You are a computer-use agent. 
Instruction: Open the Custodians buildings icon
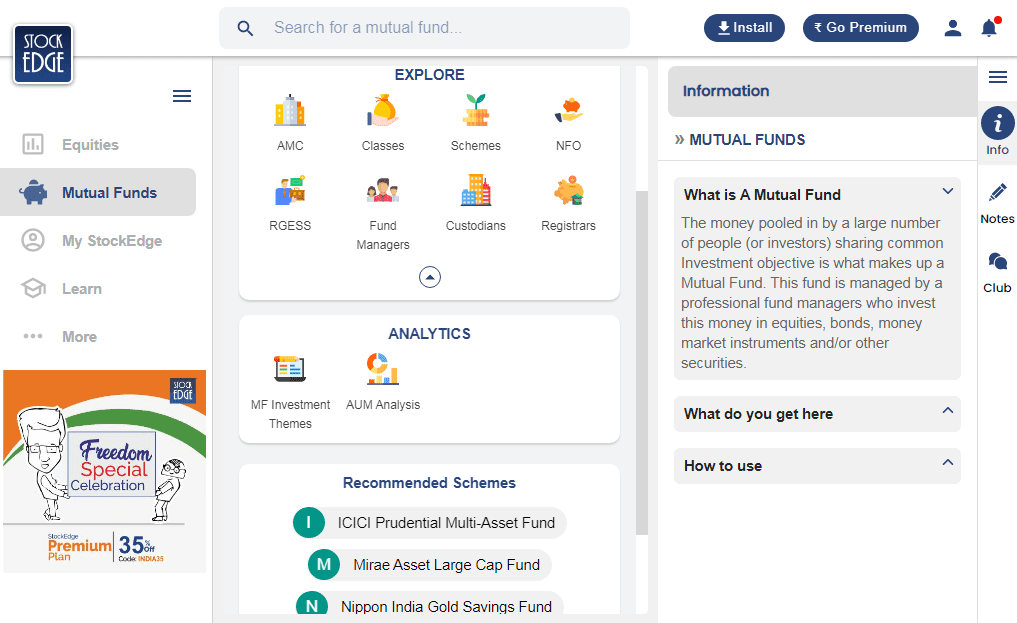[475, 191]
